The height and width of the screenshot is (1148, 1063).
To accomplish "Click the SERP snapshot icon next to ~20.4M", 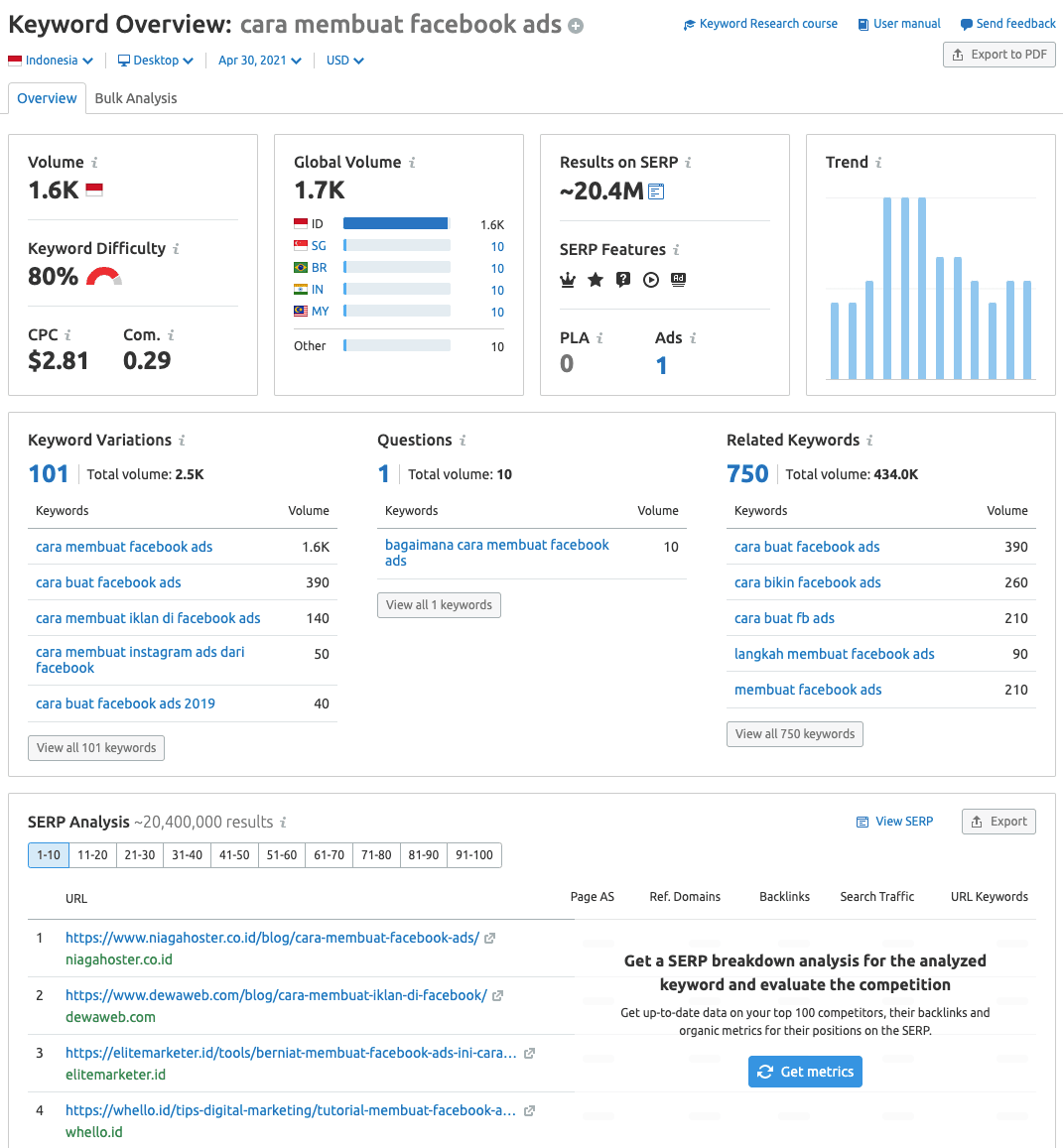I will (656, 191).
